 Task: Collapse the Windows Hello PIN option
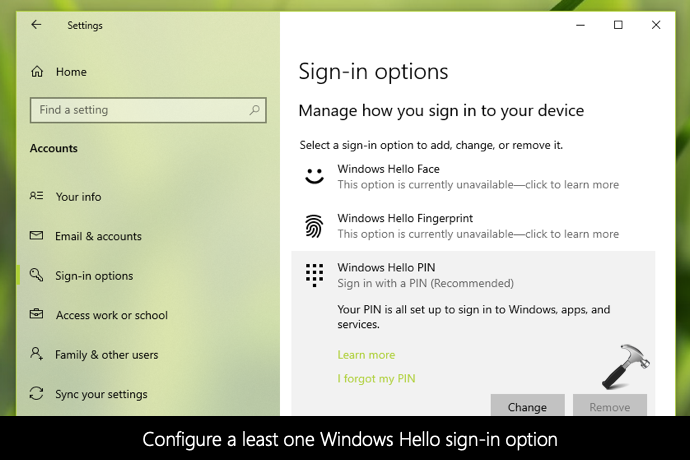pos(473,275)
